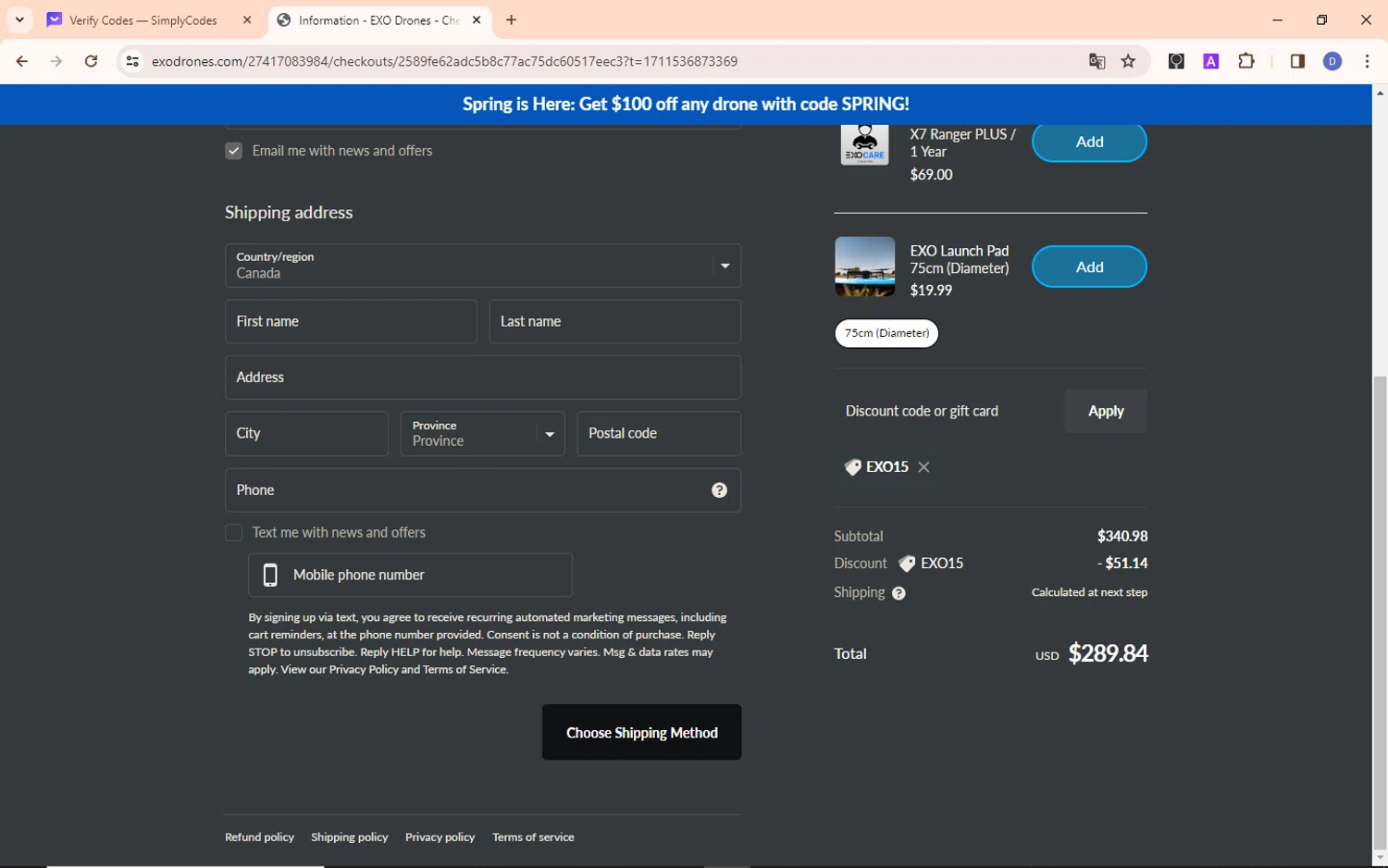
Task: Click the page vertical scrollbar thumb
Action: [1380, 611]
